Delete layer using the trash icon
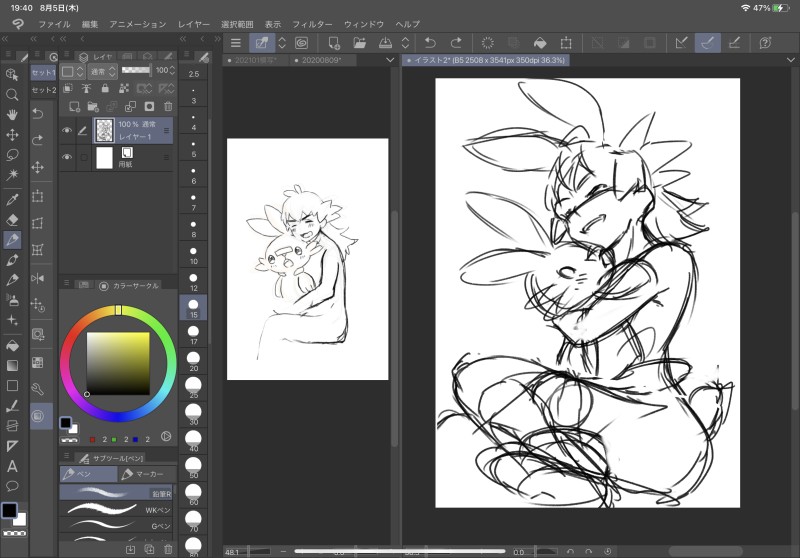This screenshot has height=558, width=800. coord(168,105)
